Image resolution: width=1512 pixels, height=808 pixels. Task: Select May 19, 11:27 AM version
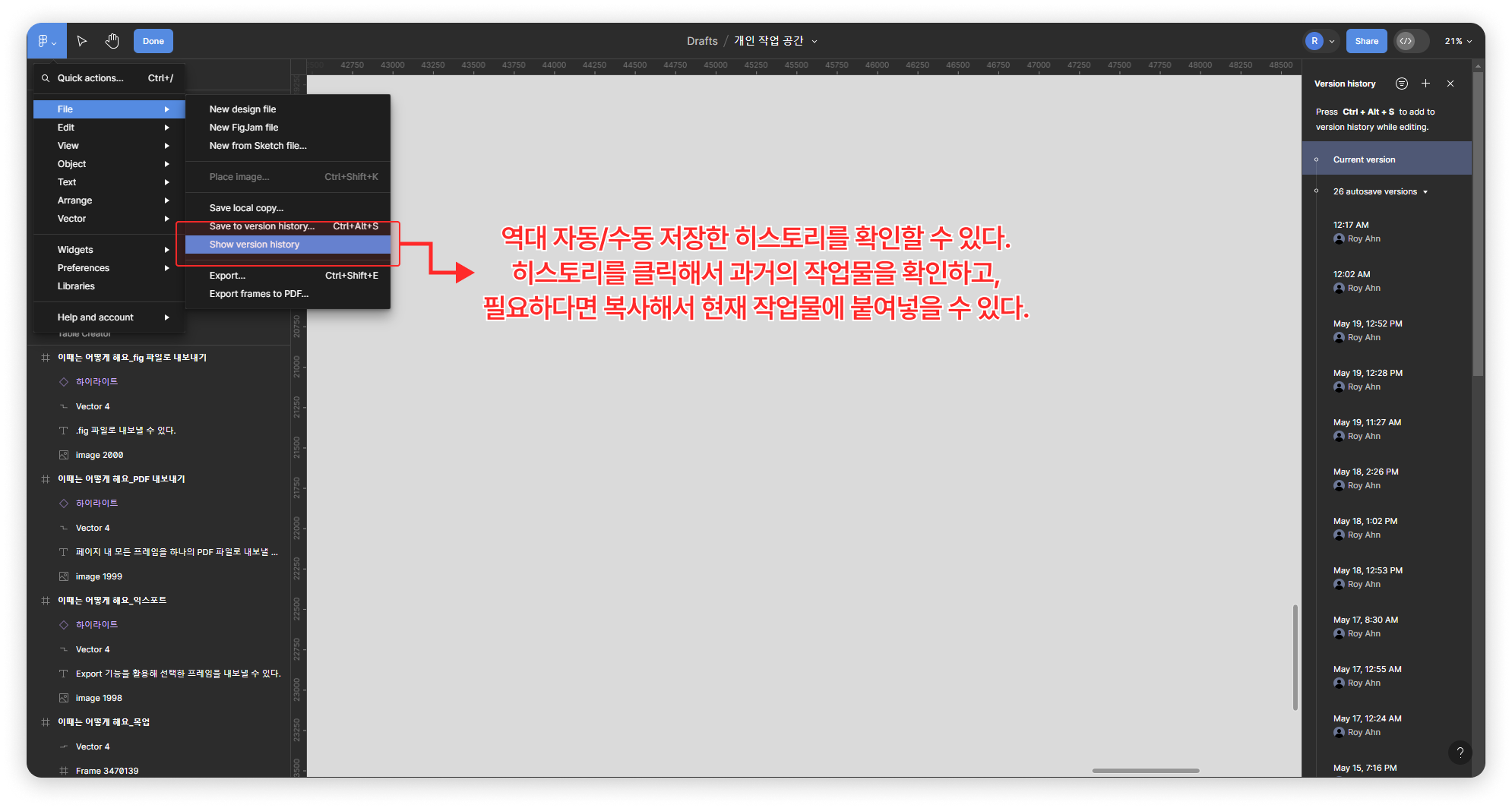[x=1387, y=429]
